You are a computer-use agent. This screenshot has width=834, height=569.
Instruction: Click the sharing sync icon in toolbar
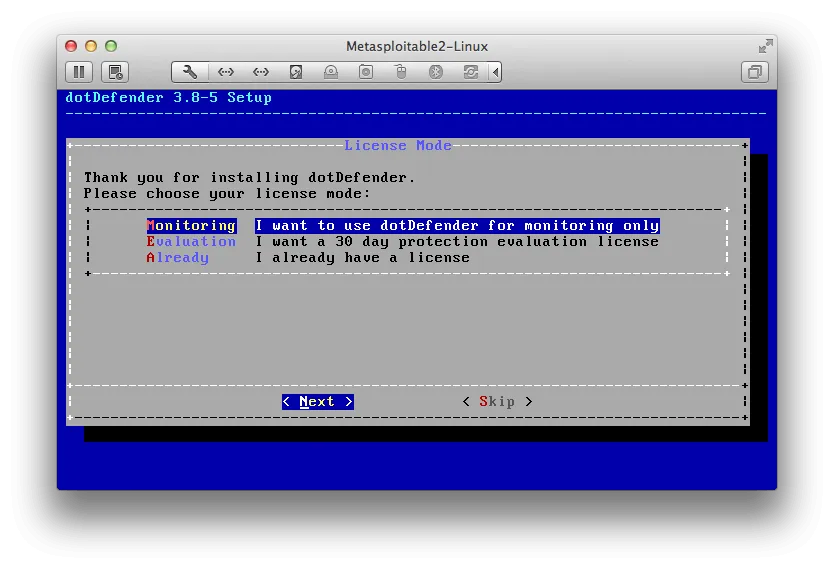pyautogui.click(x=471, y=72)
